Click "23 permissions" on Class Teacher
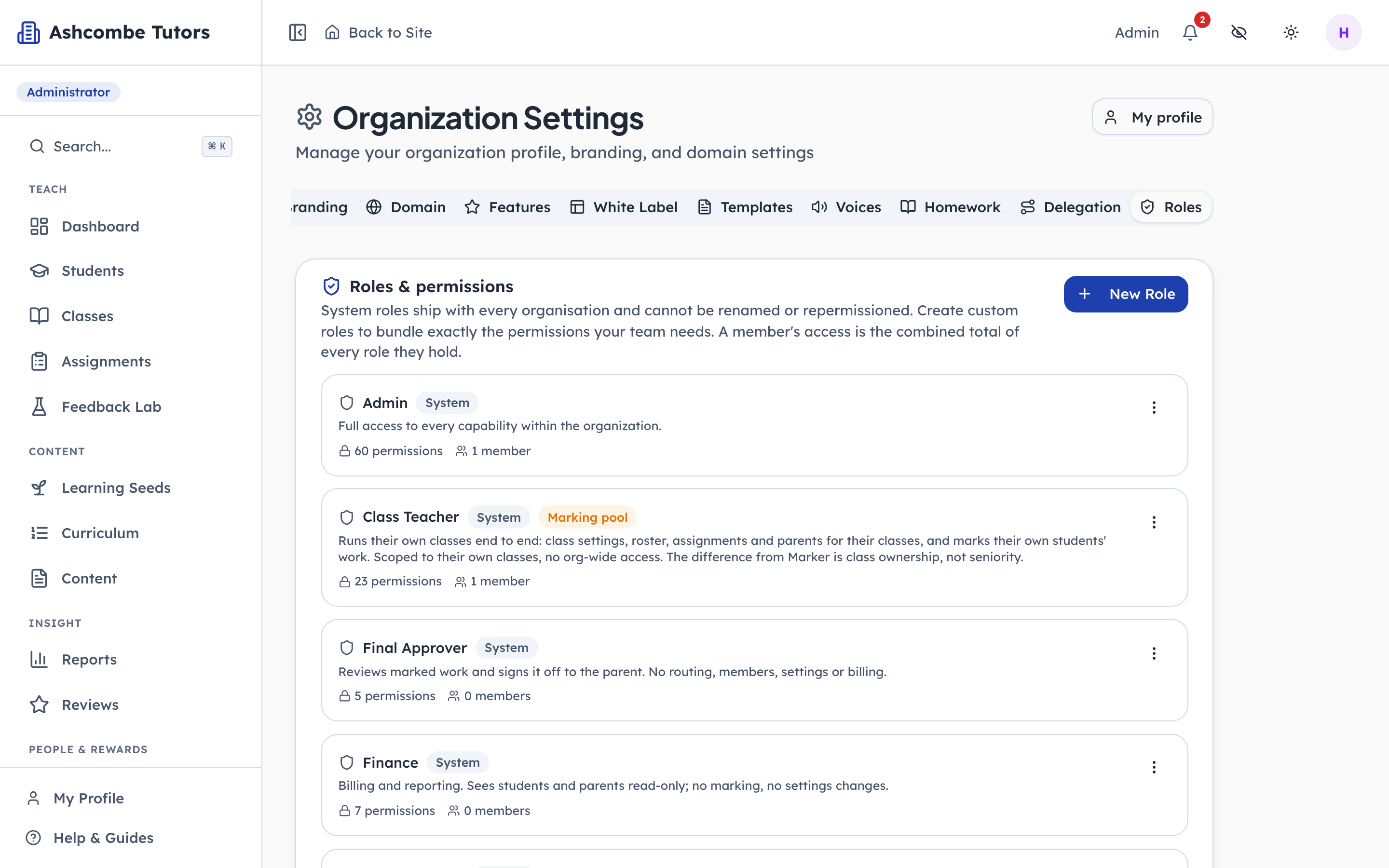Image resolution: width=1389 pixels, height=868 pixels. [x=398, y=582]
